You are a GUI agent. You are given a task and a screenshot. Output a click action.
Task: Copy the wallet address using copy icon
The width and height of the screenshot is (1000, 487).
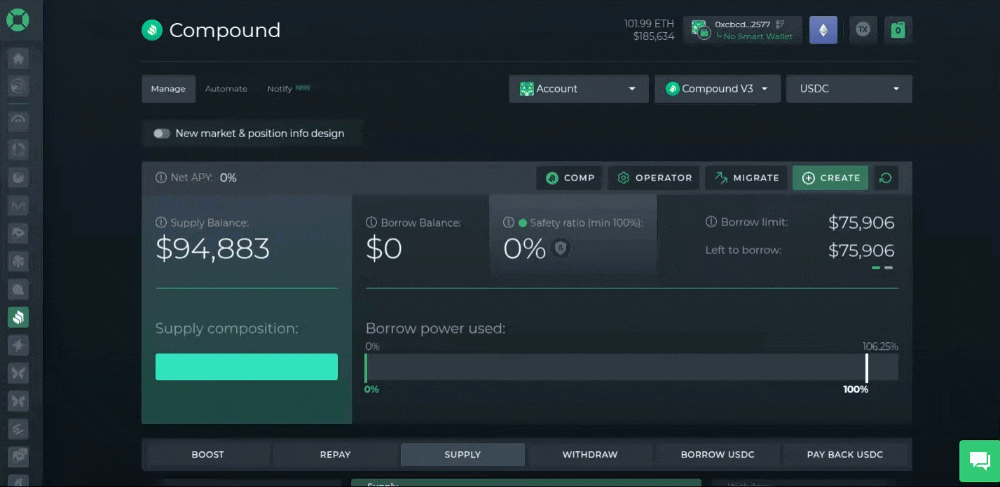(x=780, y=24)
